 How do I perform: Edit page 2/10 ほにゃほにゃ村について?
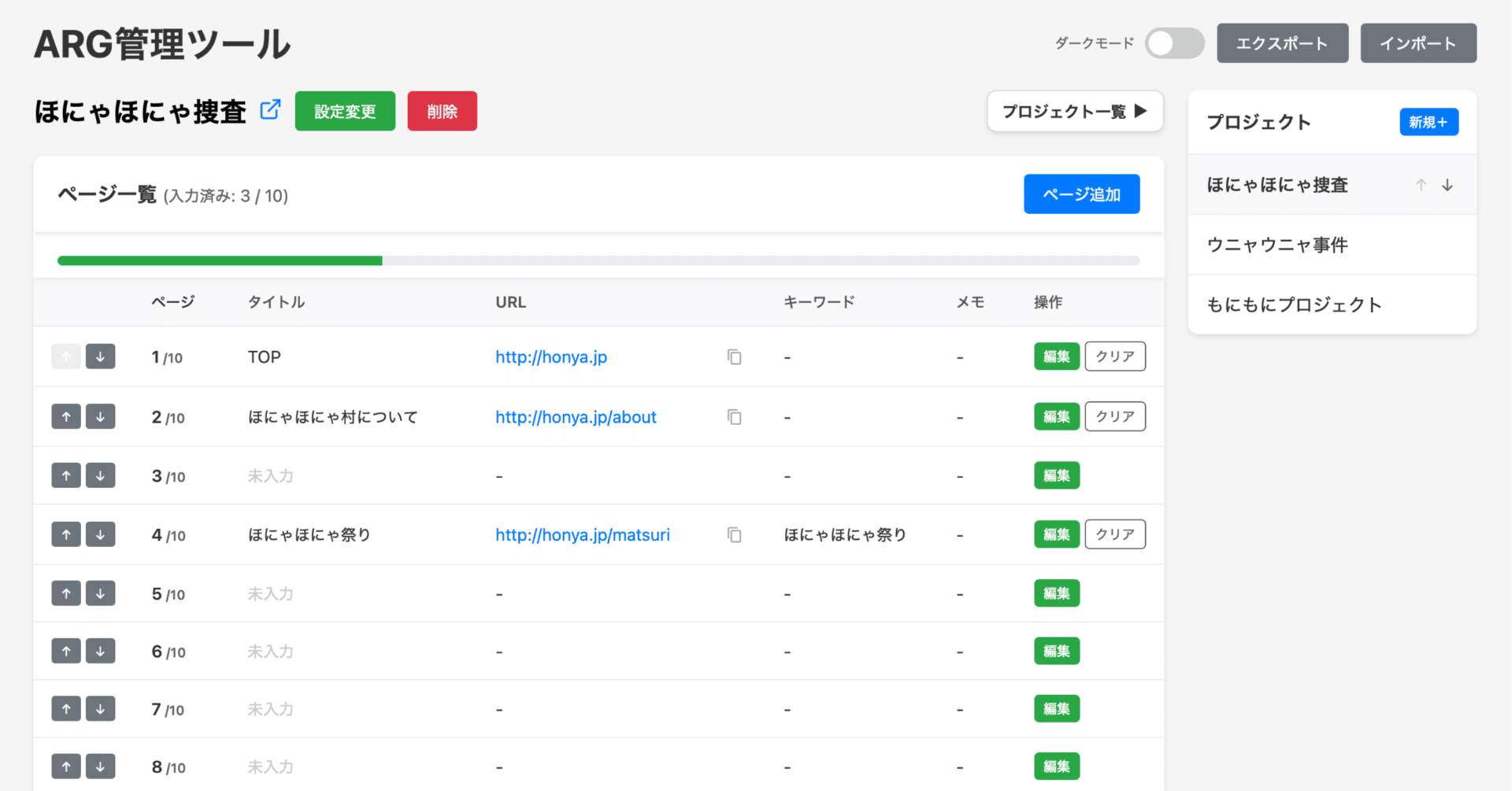(x=1056, y=416)
